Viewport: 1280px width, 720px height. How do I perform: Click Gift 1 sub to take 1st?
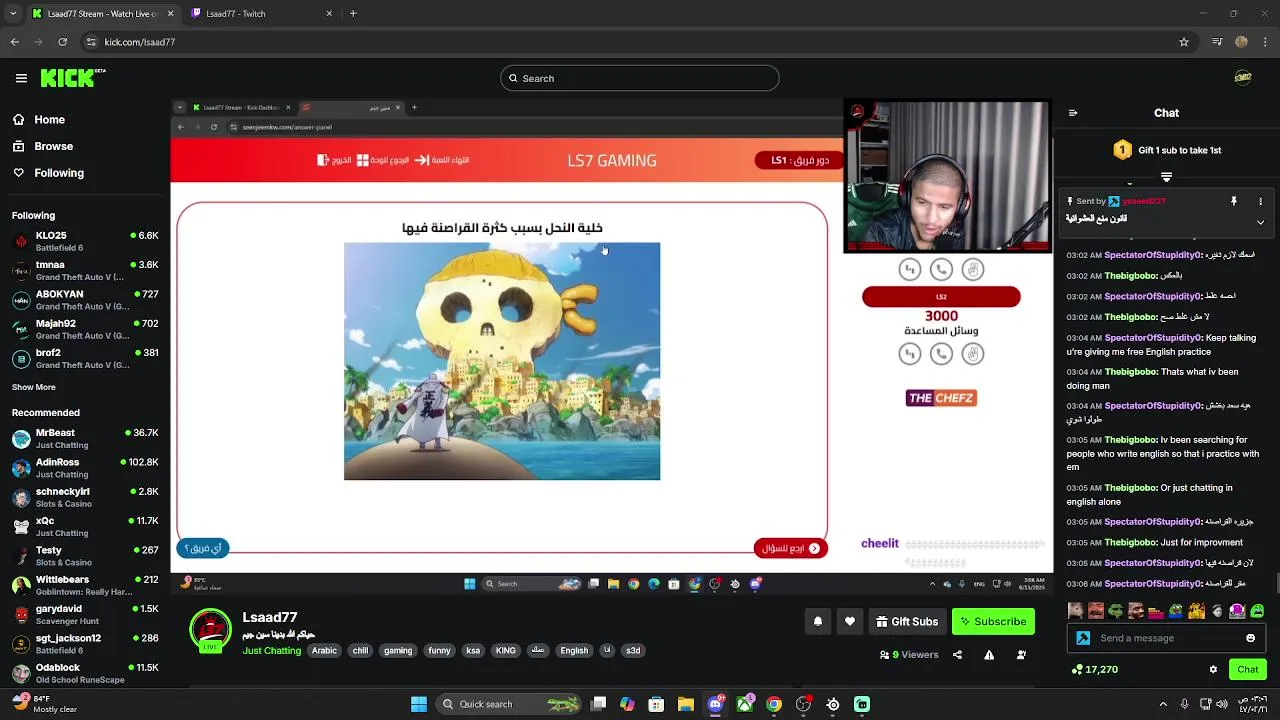[x=1167, y=150]
